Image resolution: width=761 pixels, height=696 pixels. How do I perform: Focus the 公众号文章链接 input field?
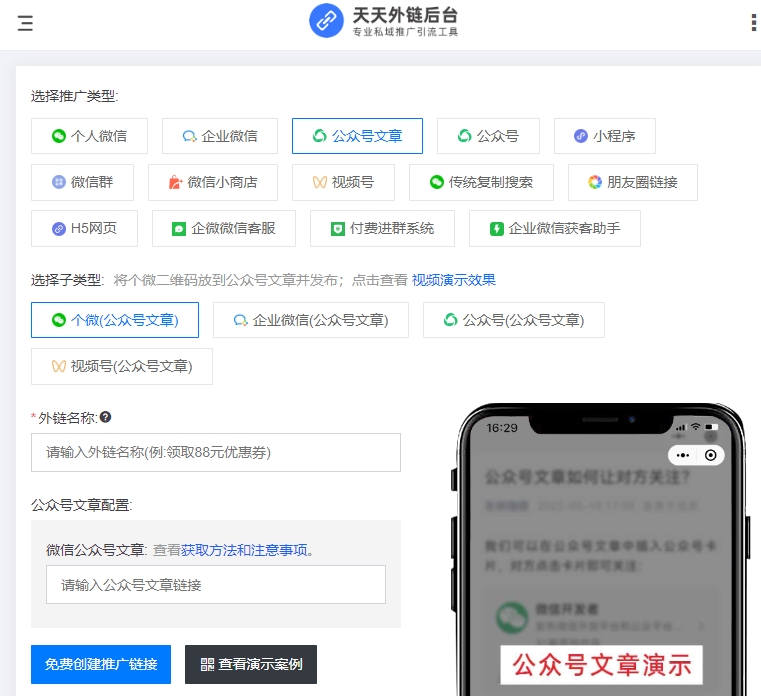coord(216,584)
